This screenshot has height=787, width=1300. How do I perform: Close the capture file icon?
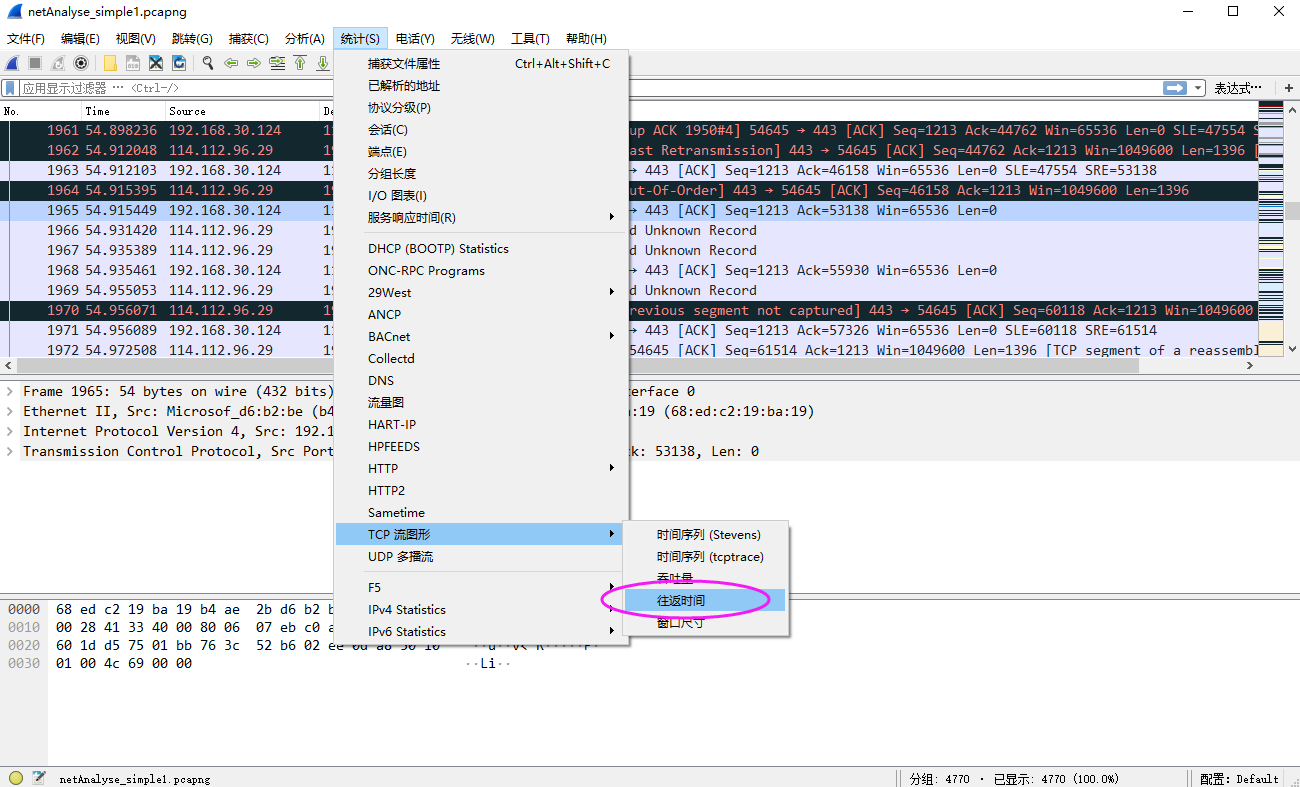156,63
